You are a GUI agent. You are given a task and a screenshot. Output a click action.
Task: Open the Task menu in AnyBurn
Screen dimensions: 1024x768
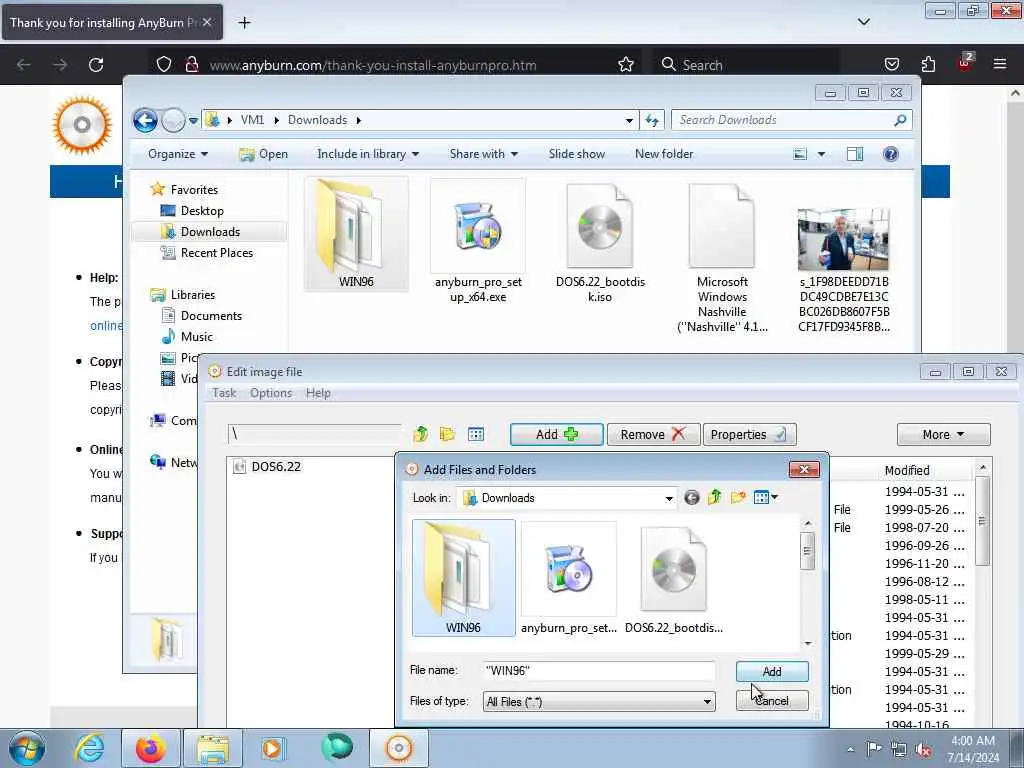pos(224,393)
